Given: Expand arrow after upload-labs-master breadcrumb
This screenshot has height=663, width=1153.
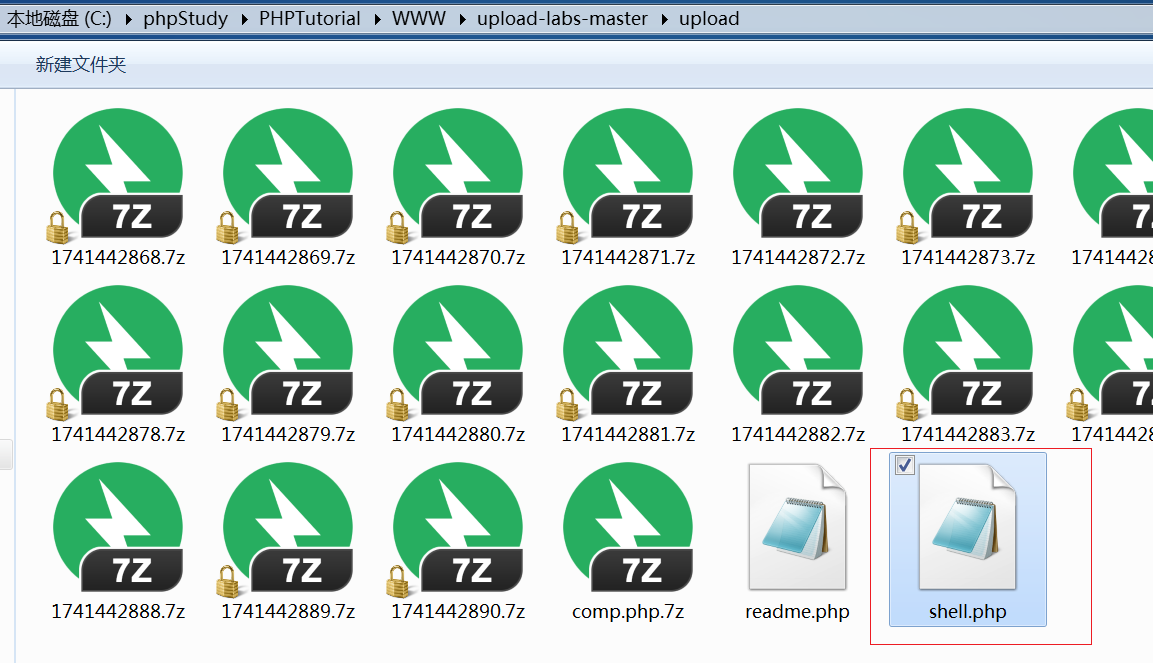Looking at the screenshot, I should click(664, 20).
